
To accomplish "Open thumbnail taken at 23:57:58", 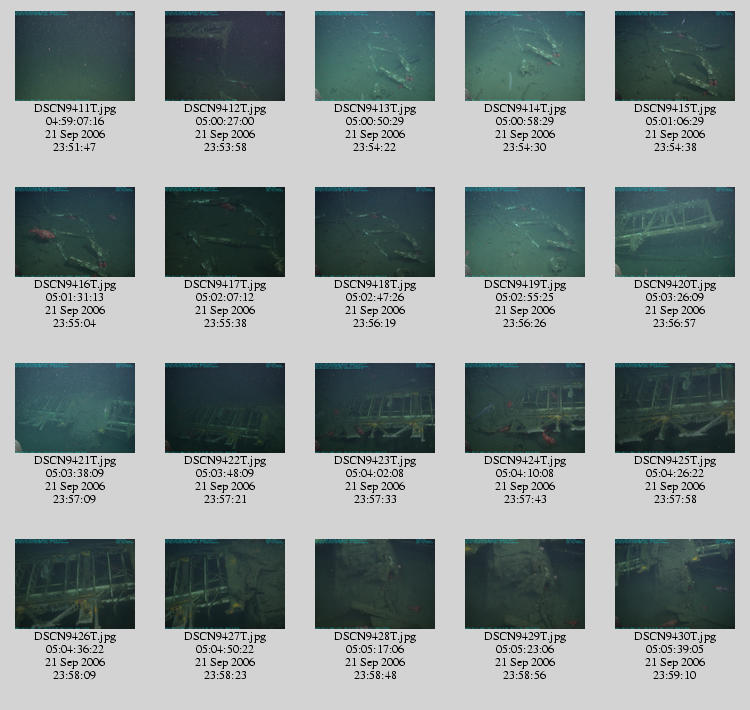I will coord(675,408).
